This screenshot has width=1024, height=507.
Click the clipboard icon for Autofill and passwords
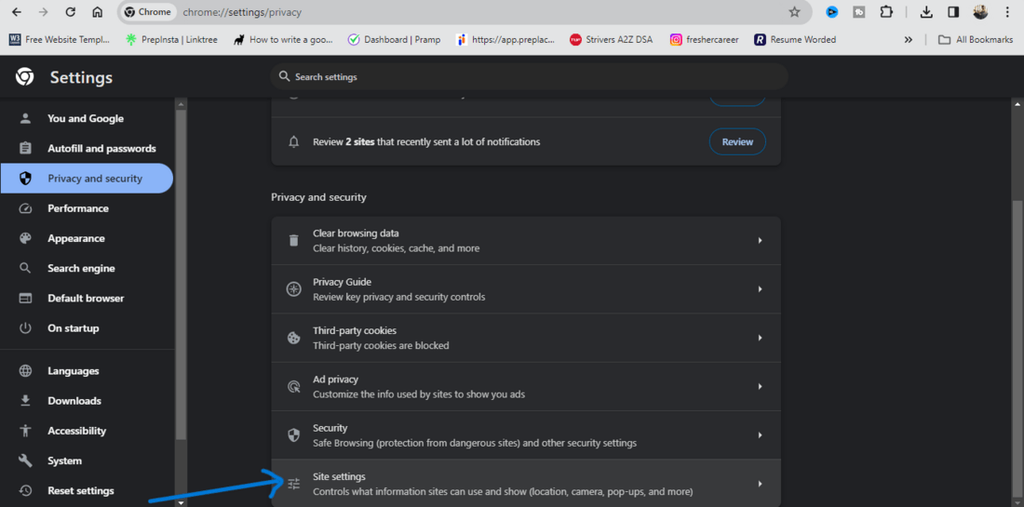[x=25, y=148]
